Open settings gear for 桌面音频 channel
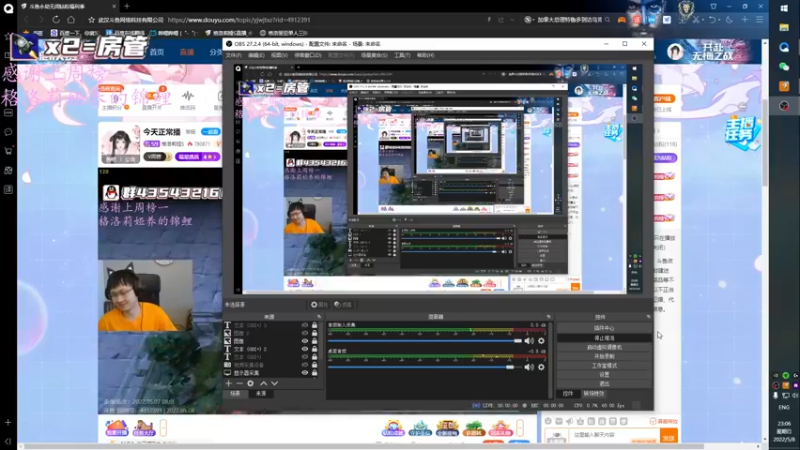The height and width of the screenshot is (450, 800). point(541,367)
